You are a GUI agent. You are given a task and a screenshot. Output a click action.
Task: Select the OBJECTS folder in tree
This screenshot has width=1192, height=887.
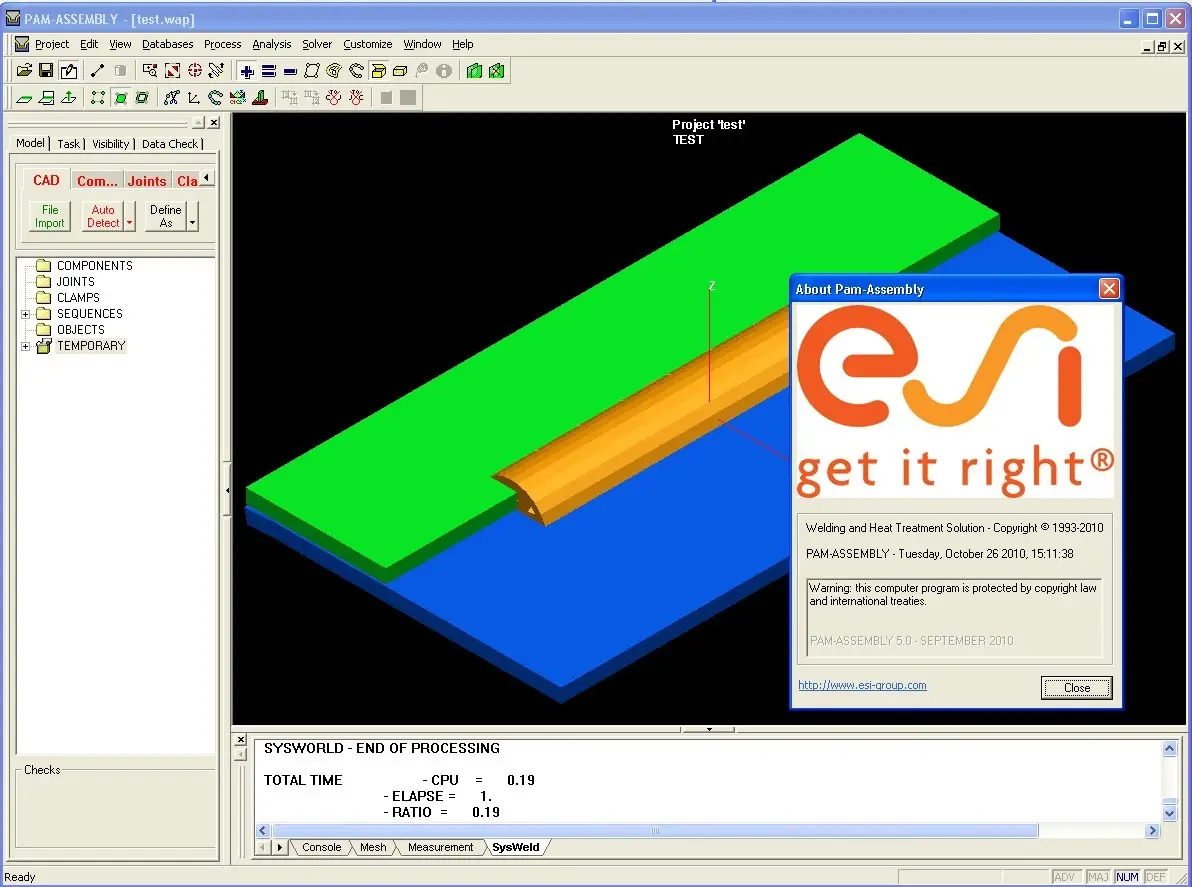click(81, 330)
